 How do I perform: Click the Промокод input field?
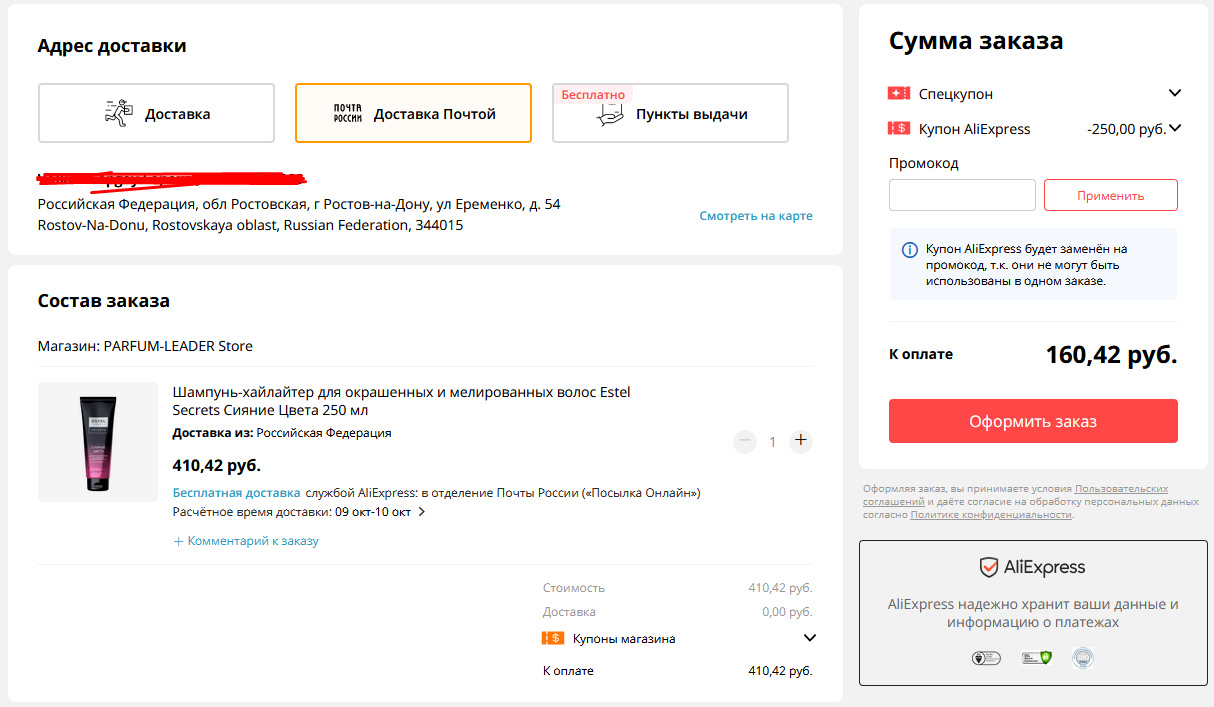[962, 195]
